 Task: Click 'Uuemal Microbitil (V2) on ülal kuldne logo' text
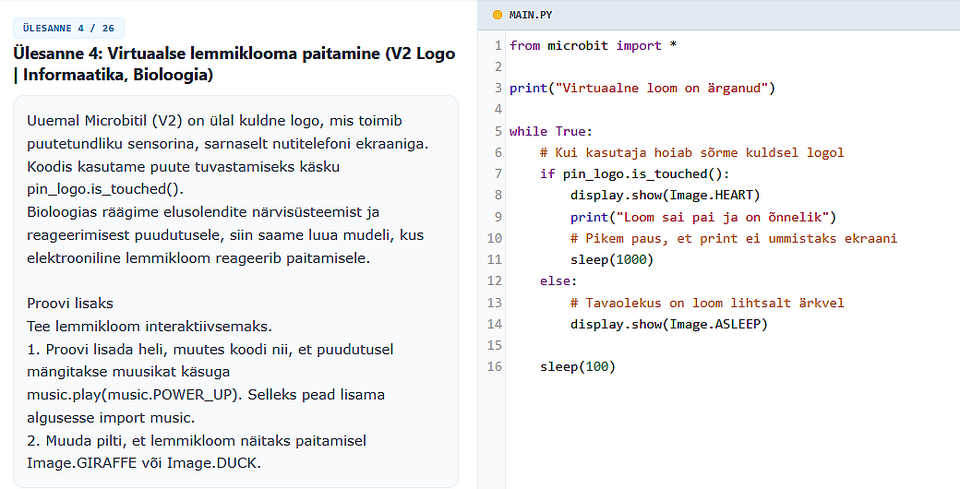(176, 121)
